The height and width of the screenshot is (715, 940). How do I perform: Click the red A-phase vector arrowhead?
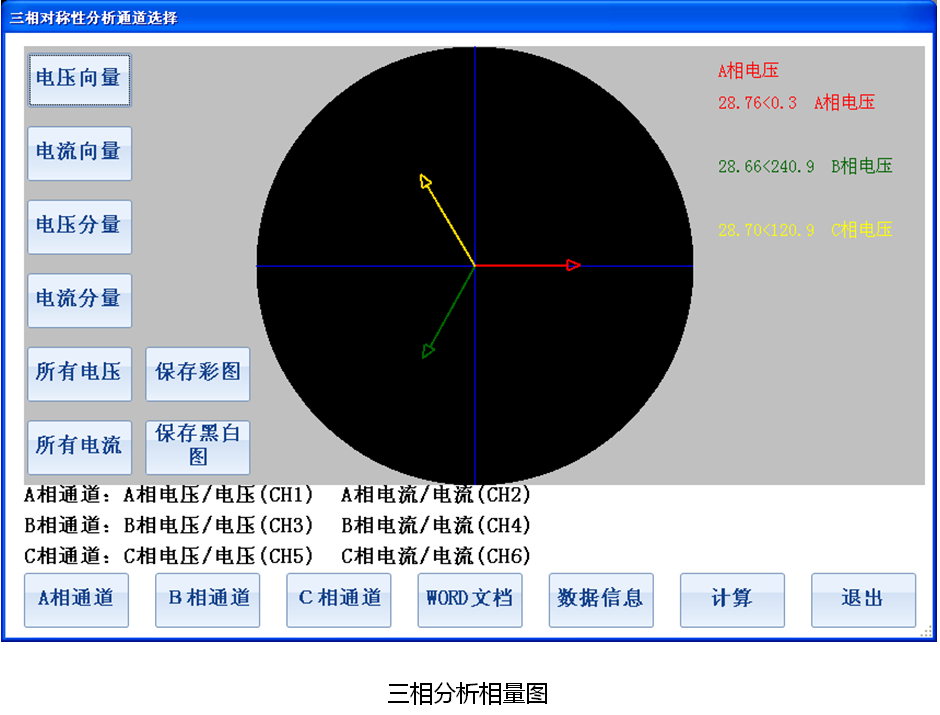click(574, 265)
